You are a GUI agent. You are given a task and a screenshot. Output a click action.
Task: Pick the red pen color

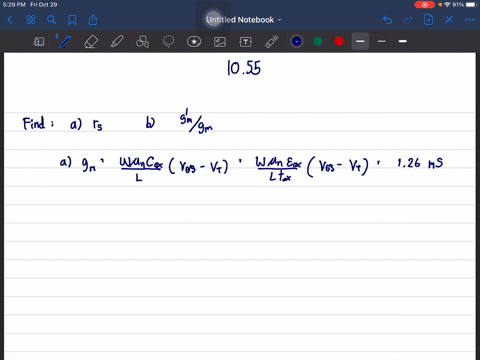click(339, 41)
